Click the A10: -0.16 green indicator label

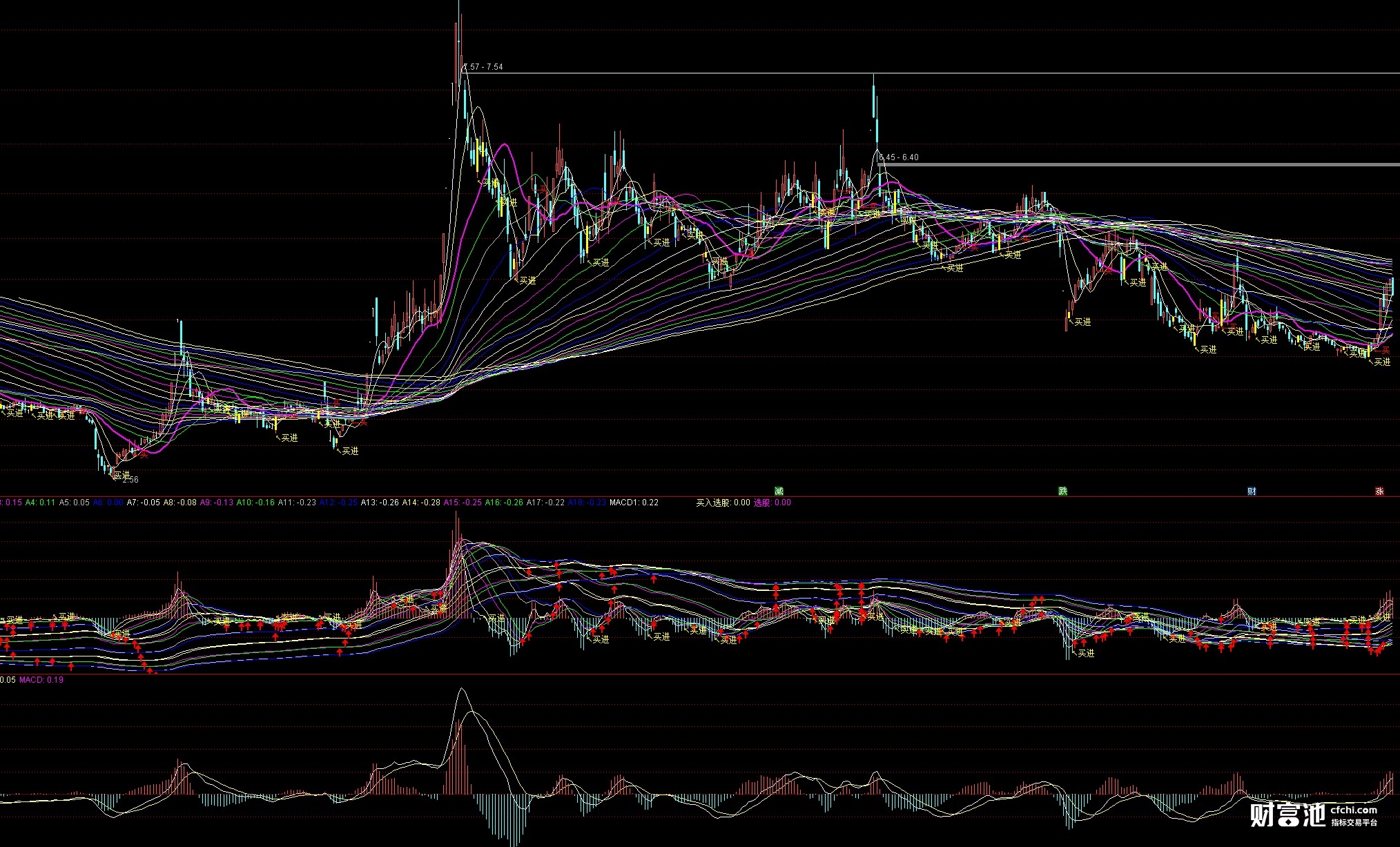[255, 503]
